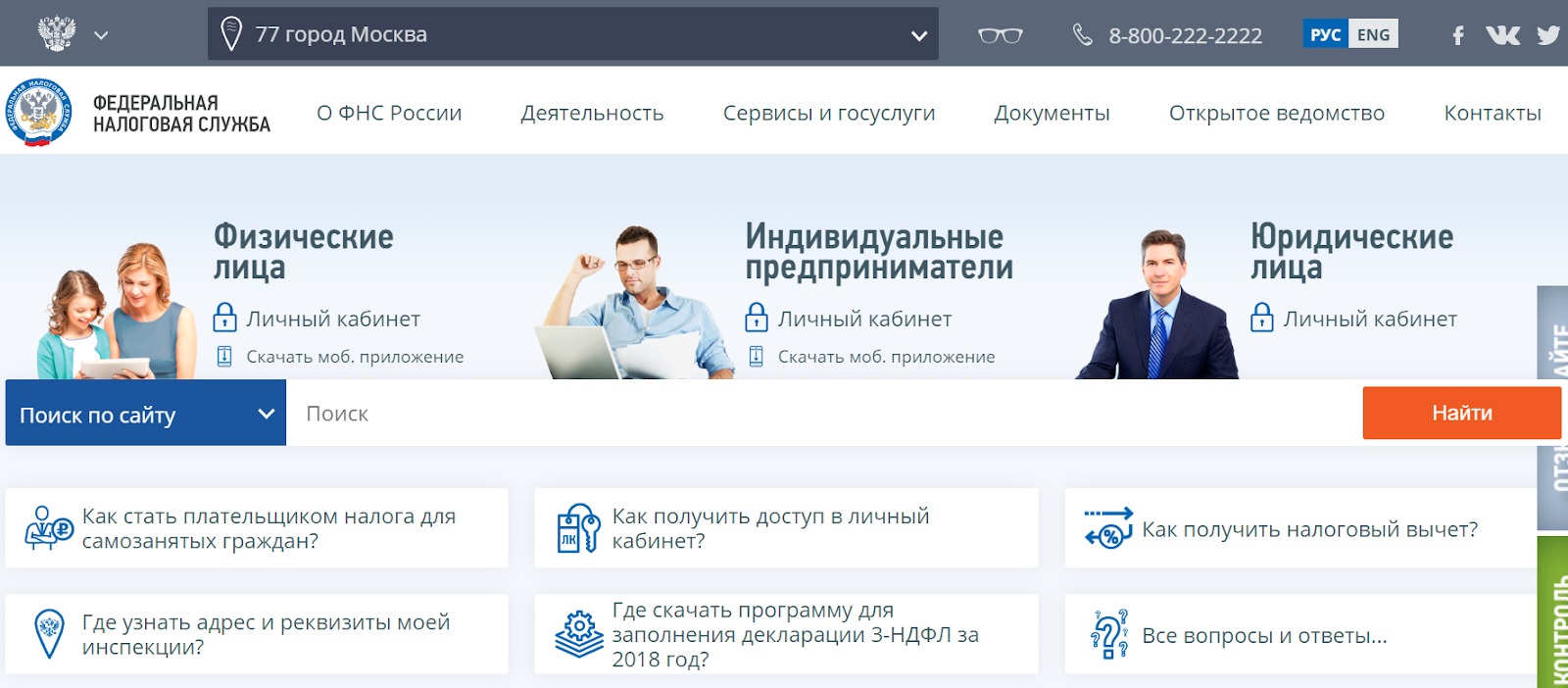Click the man with laptop photo
Image resolution: width=1568 pixels, height=688 pixels.
pos(635,303)
